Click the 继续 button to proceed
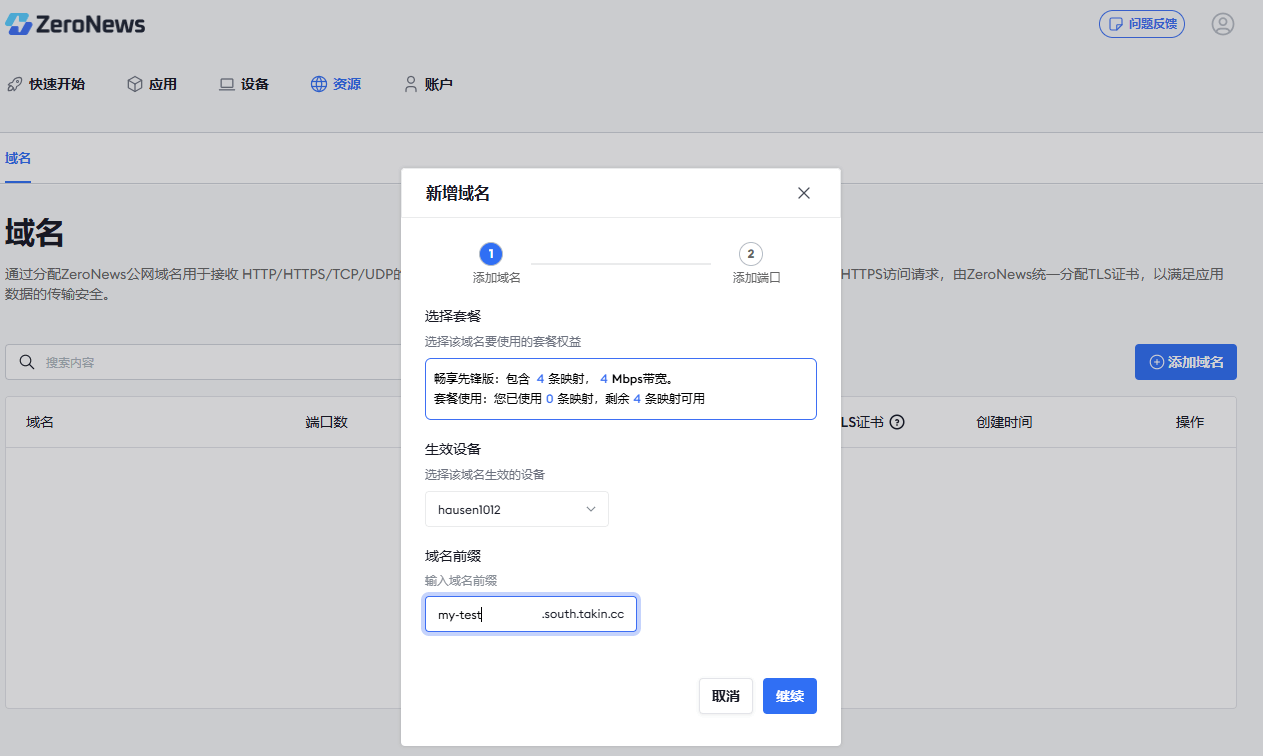 coord(789,695)
